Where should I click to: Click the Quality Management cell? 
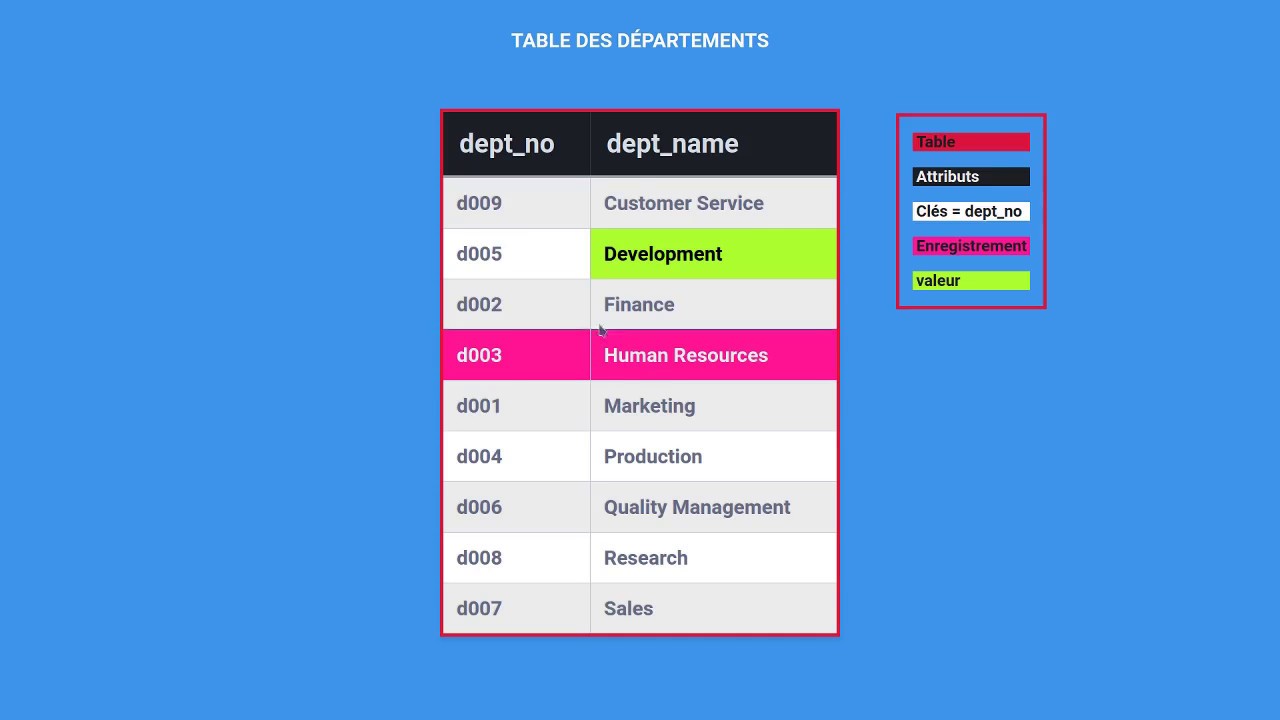713,507
